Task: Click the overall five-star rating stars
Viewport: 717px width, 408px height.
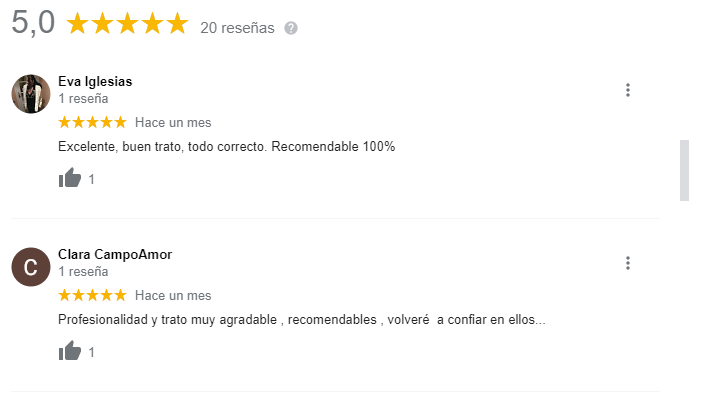Action: pos(127,25)
